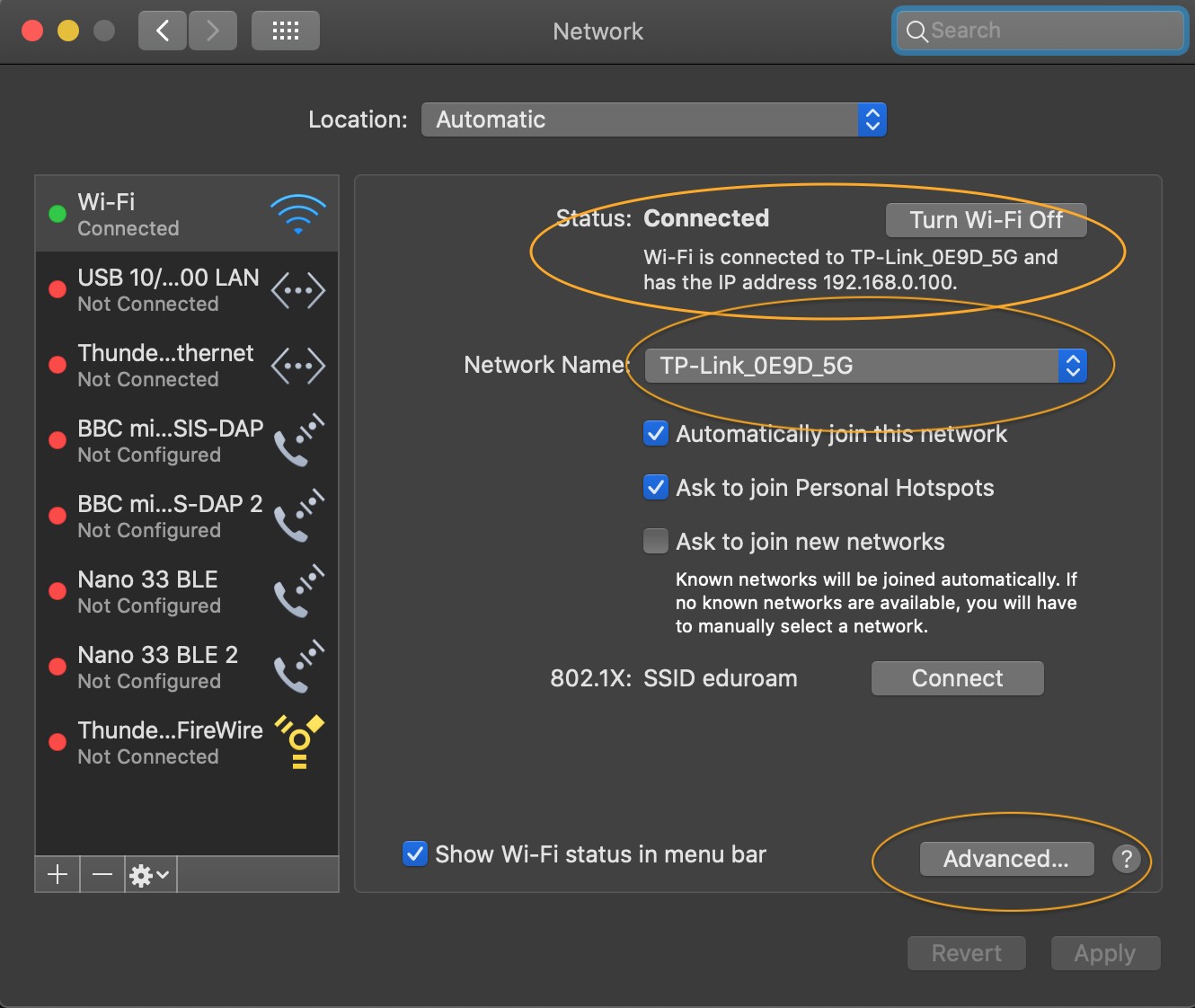This screenshot has width=1195, height=1008.
Task: Enable Ask to join new networks
Action: (656, 542)
